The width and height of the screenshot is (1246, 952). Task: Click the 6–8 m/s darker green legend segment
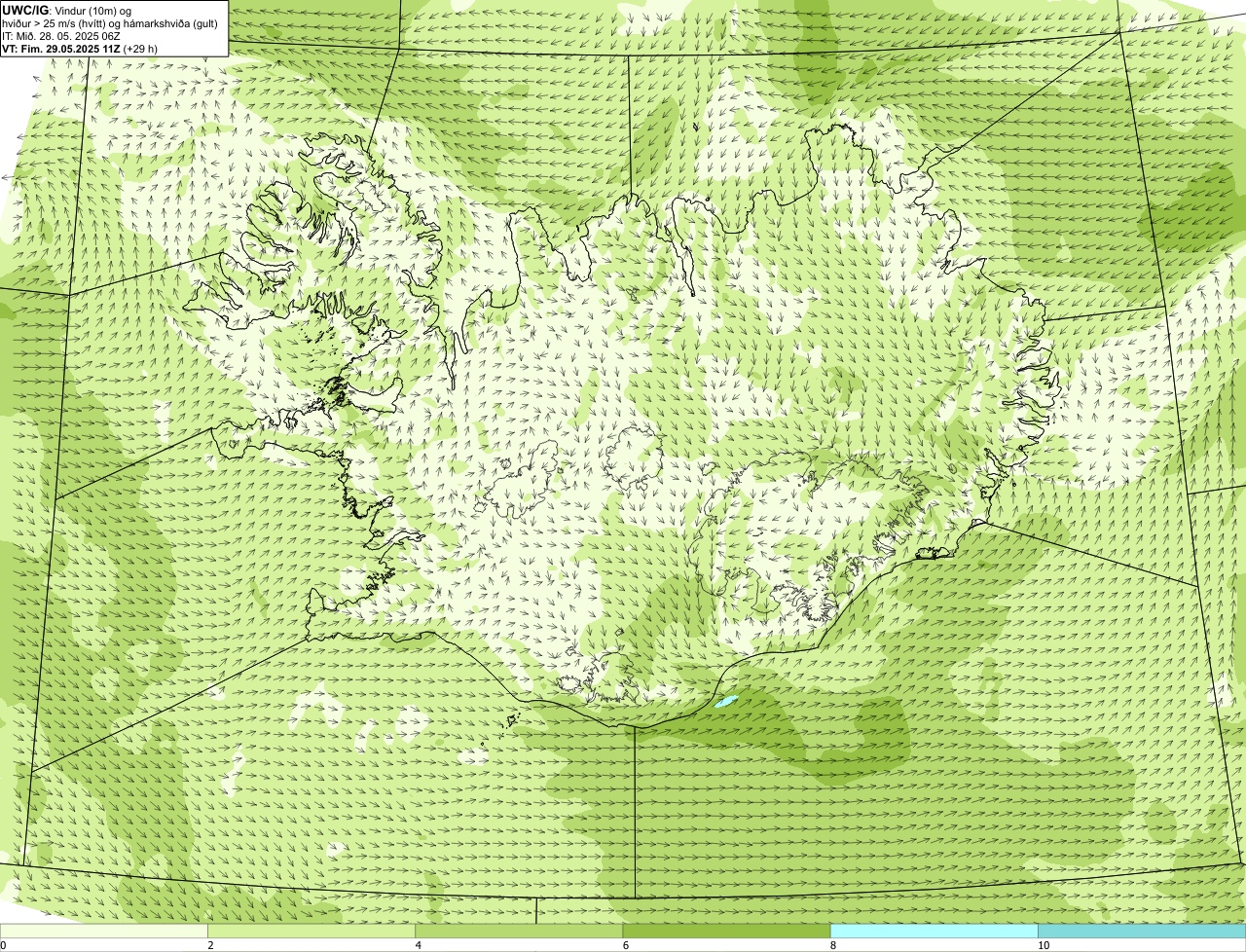click(726, 932)
